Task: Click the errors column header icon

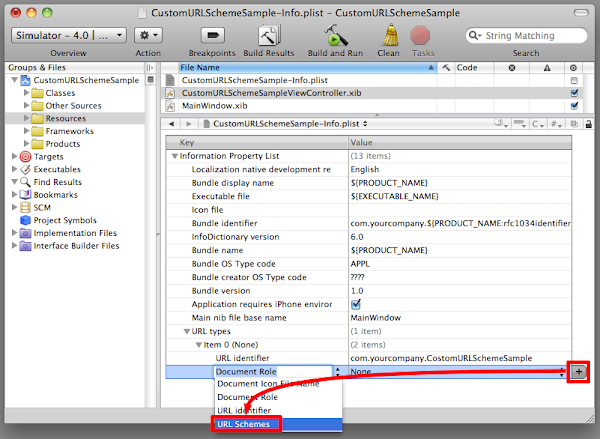Action: coord(512,68)
